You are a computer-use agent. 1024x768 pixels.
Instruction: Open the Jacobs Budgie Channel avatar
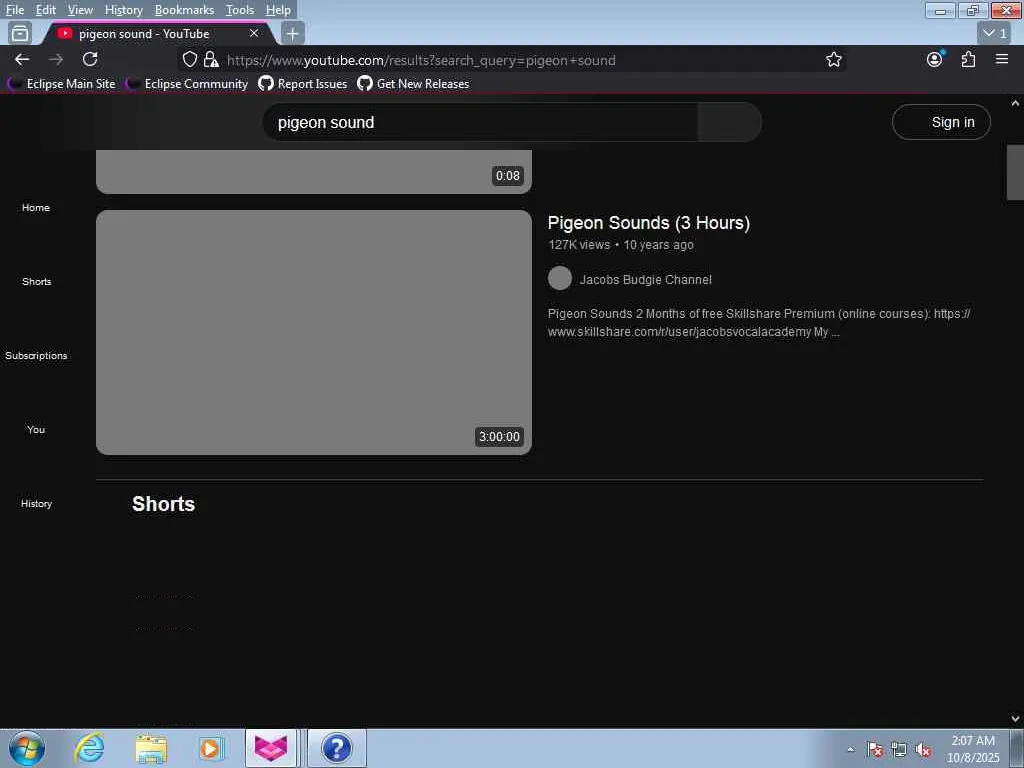[560, 278]
